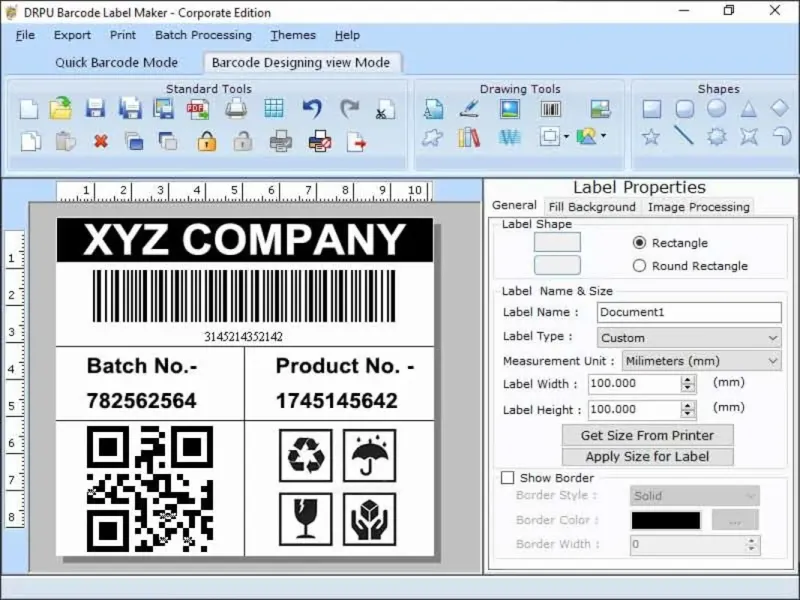Click Get Size From Printer button
The image size is (800, 600).
(x=647, y=435)
